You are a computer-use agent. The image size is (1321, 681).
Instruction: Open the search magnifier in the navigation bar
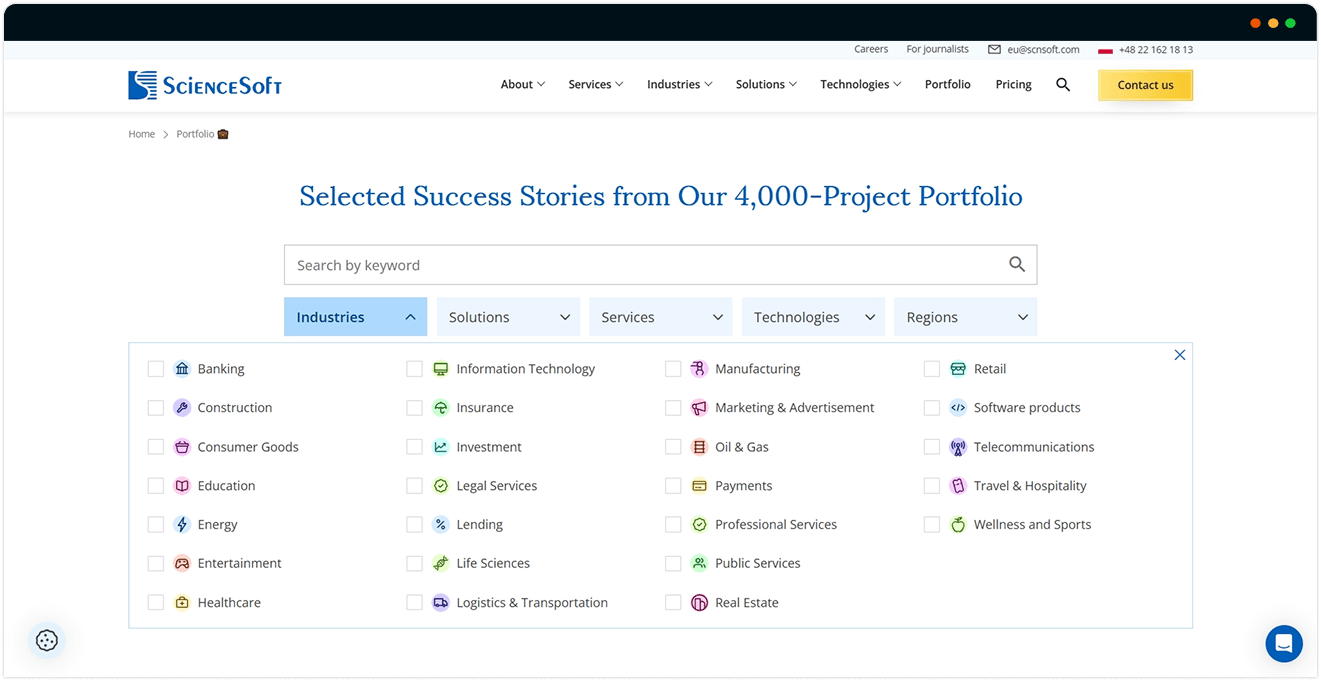click(1063, 85)
